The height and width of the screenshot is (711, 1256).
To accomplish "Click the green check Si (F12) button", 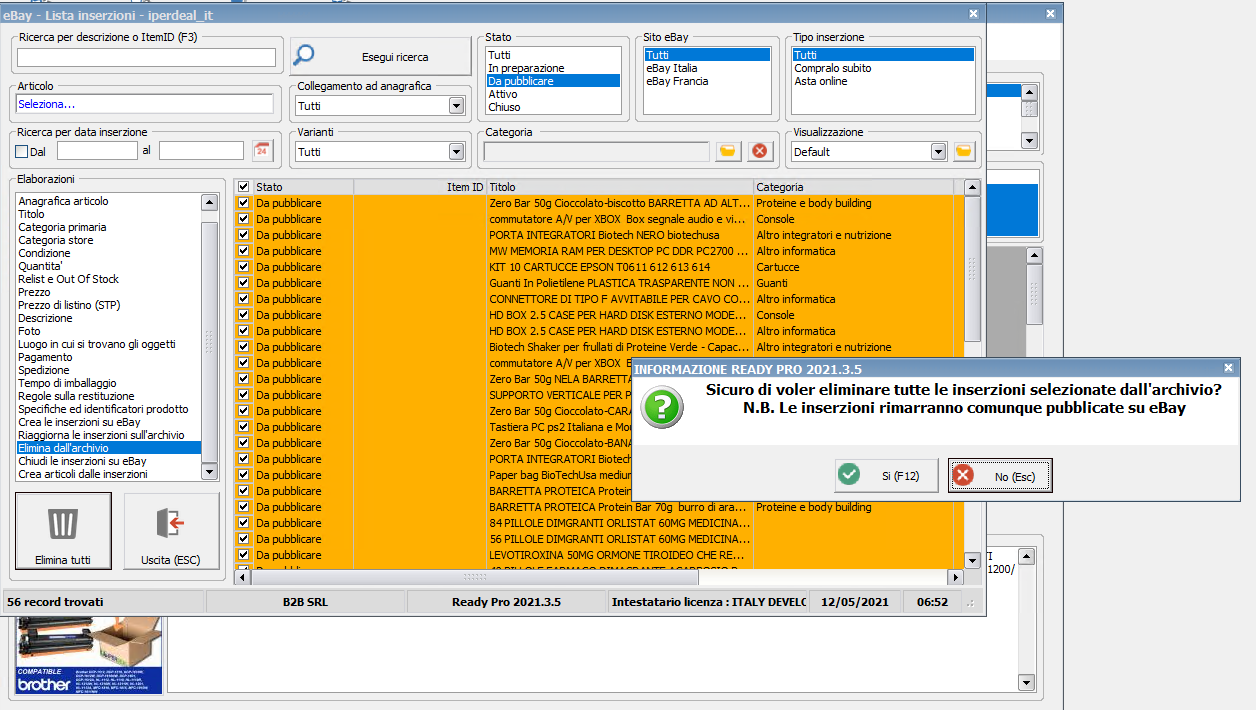I will tap(886, 476).
